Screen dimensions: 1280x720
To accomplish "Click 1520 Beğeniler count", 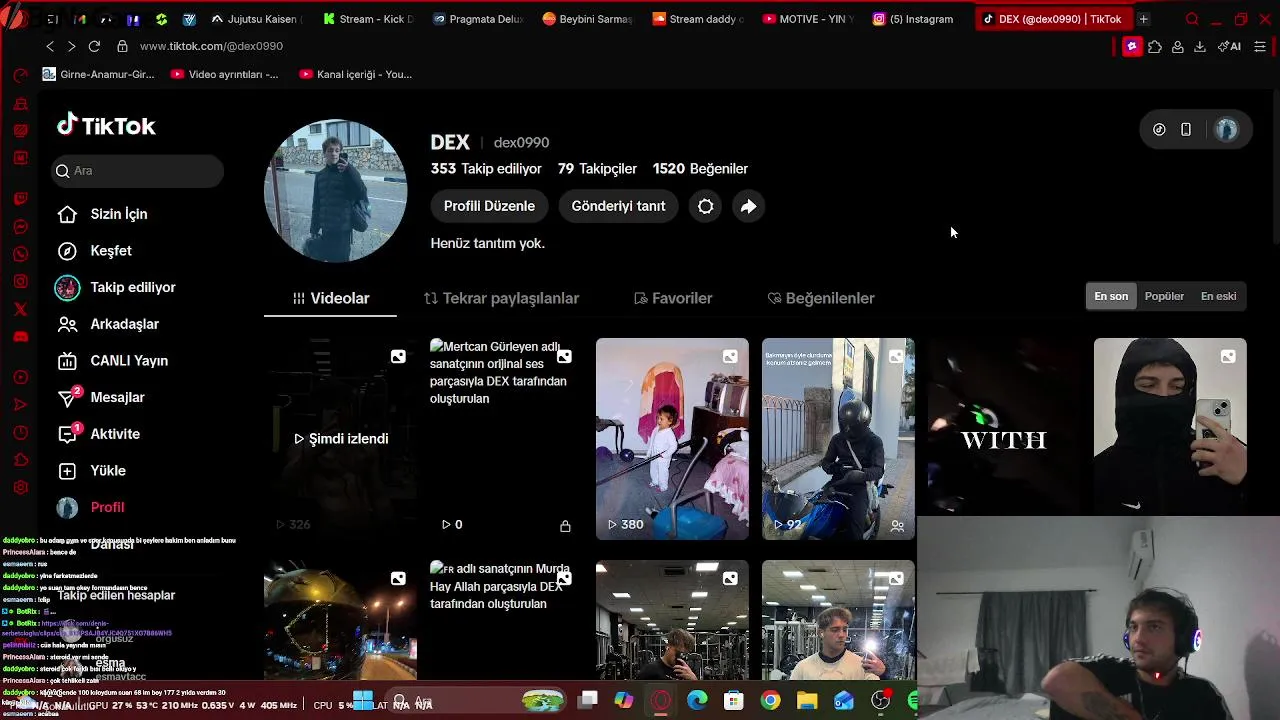I will click(700, 169).
